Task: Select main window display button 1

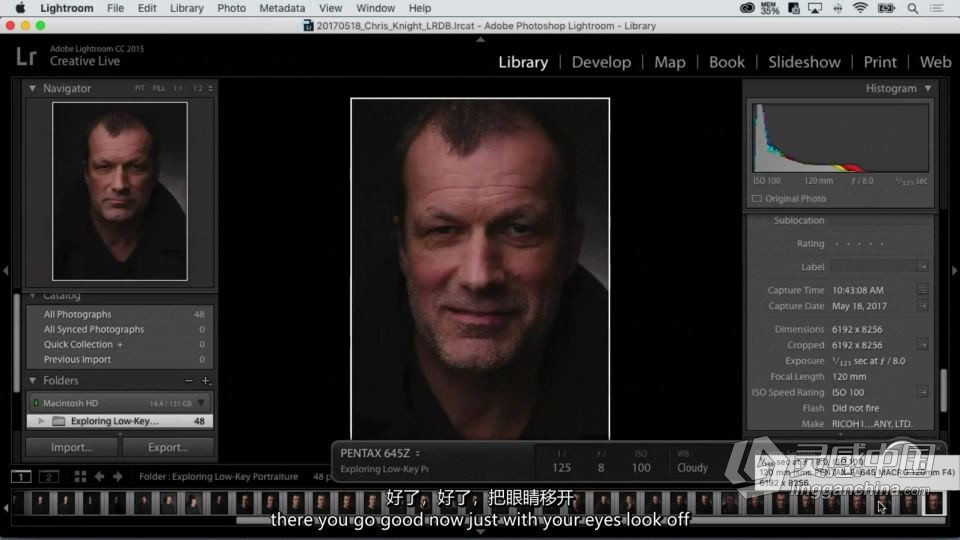Action: click(21, 476)
